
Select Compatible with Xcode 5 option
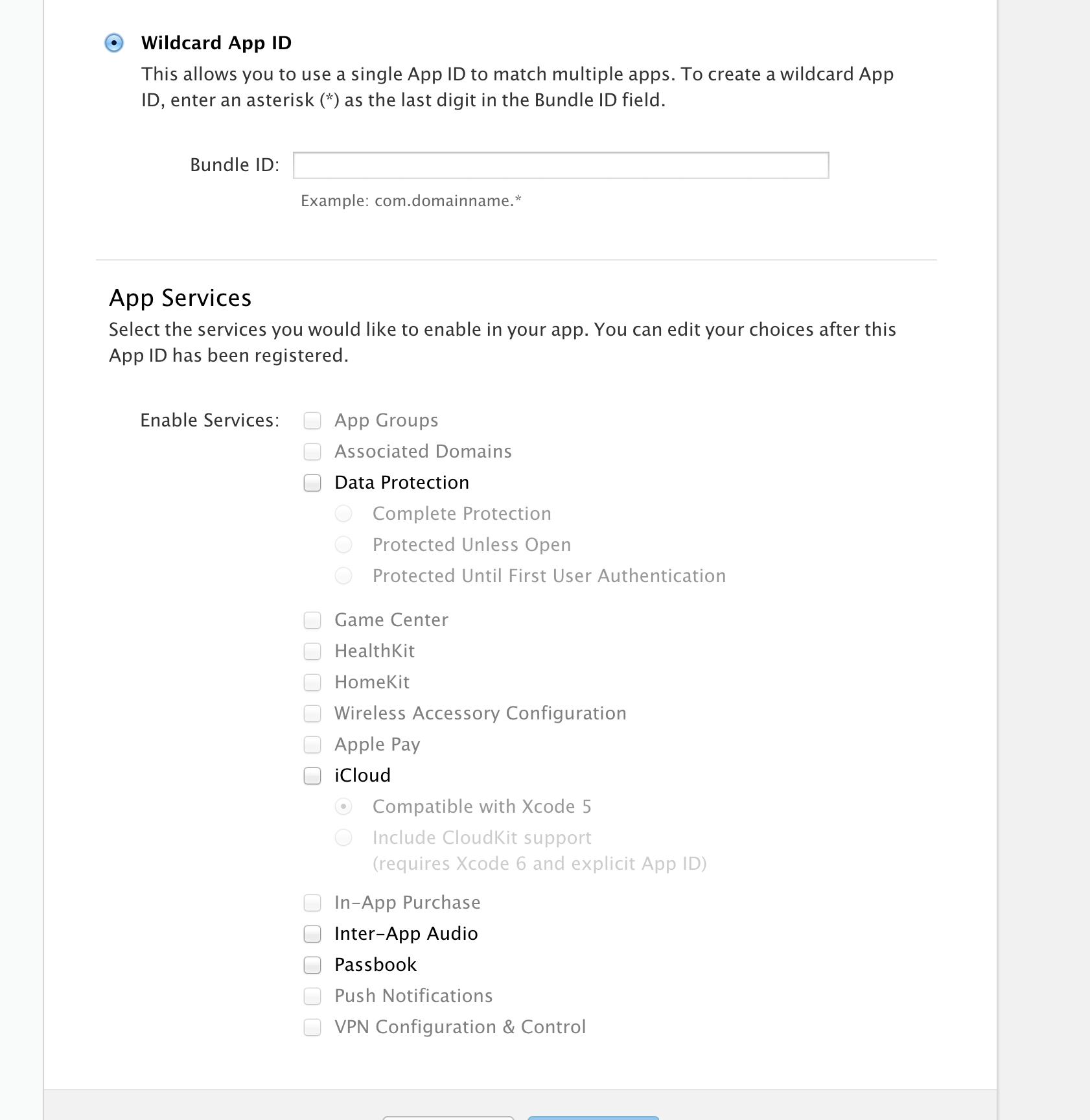coord(343,807)
